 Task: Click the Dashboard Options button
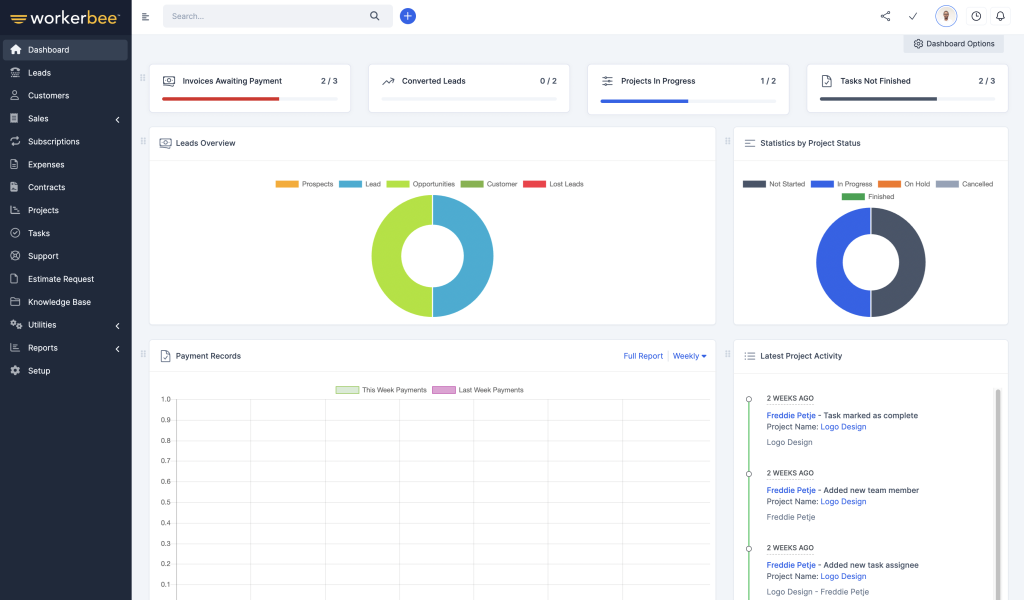click(x=953, y=43)
